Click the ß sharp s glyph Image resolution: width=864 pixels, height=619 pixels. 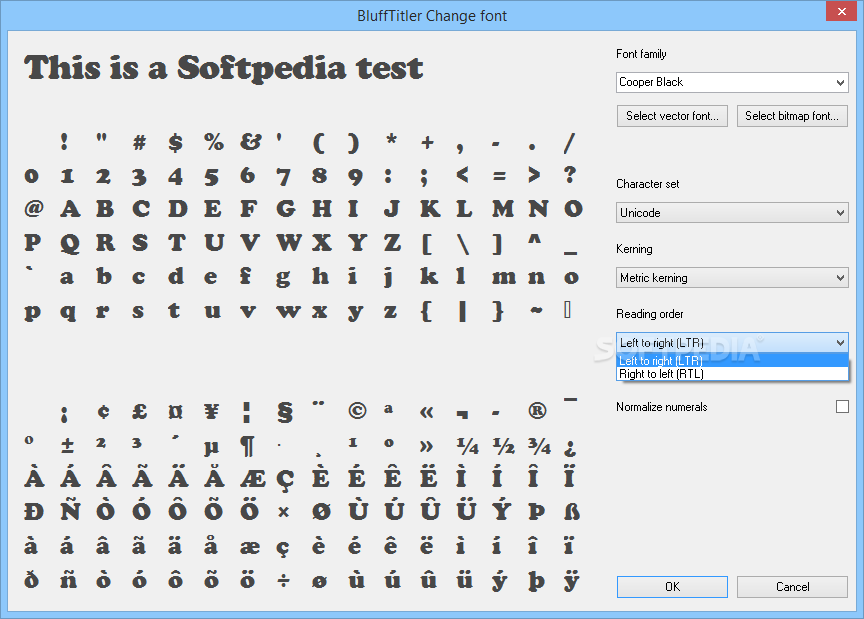tap(571, 512)
